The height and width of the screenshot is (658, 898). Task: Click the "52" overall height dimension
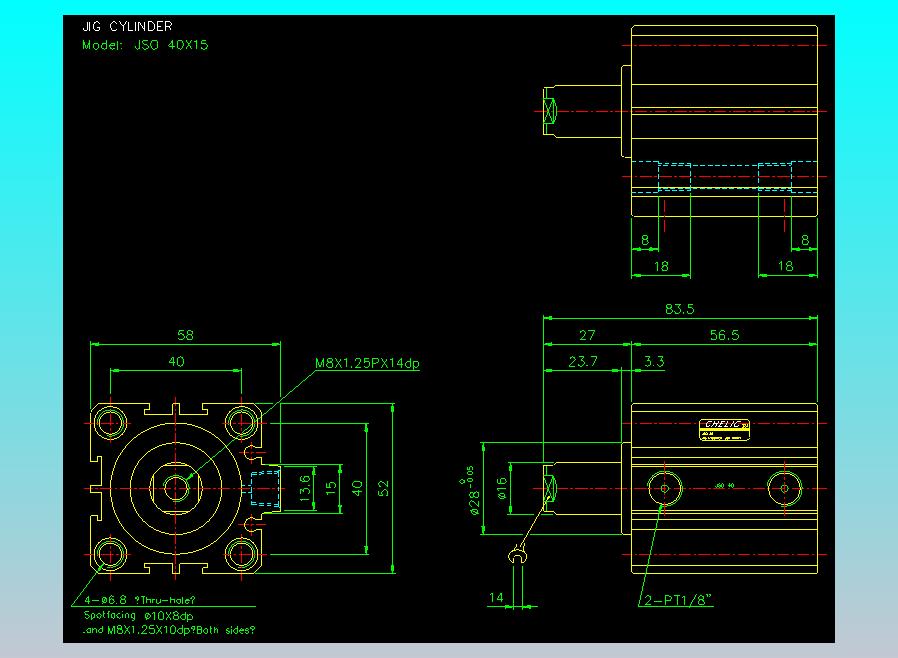pos(384,488)
